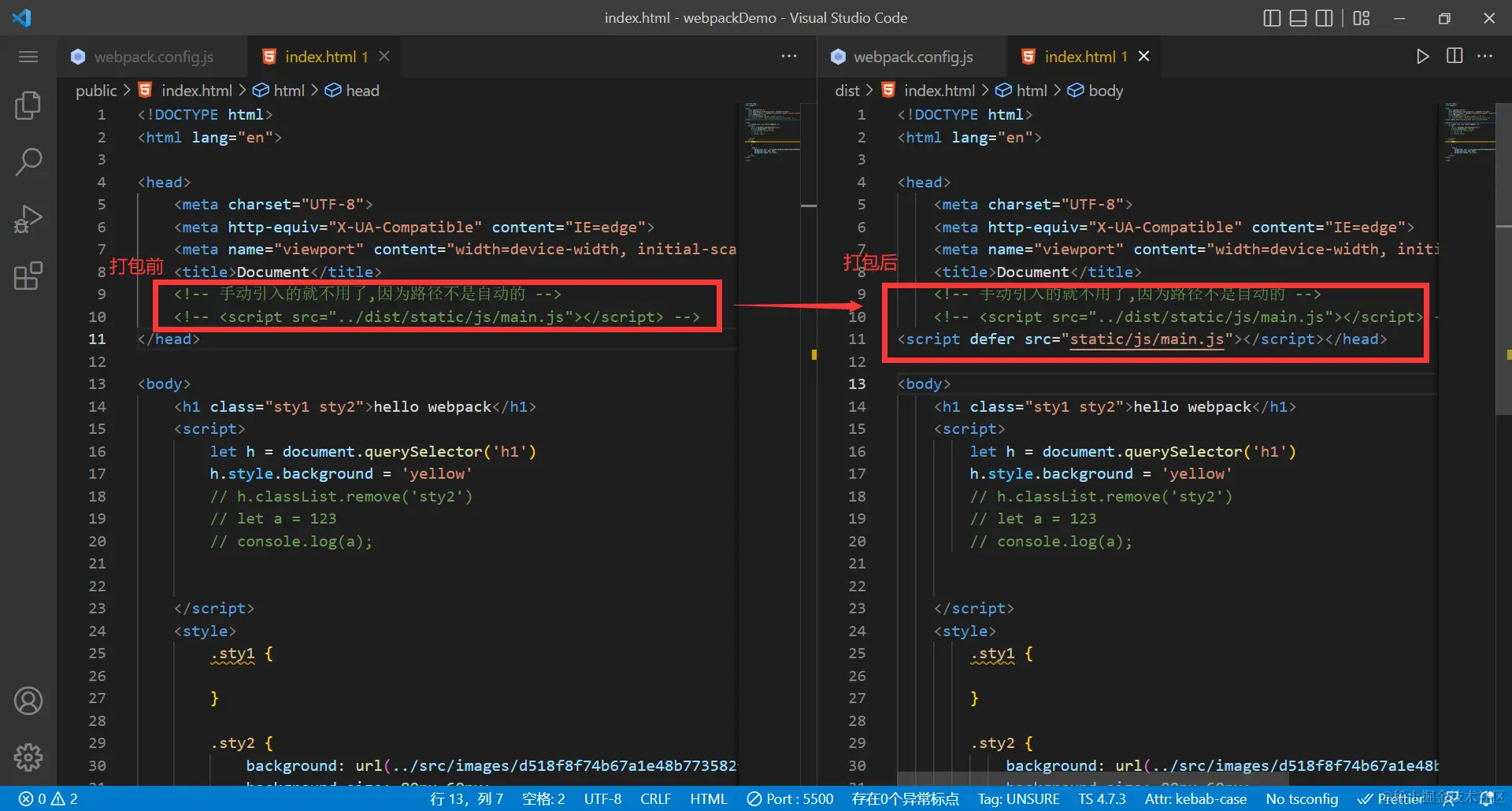
Task: Toggle the secondary side bar layout
Action: tap(1325, 18)
